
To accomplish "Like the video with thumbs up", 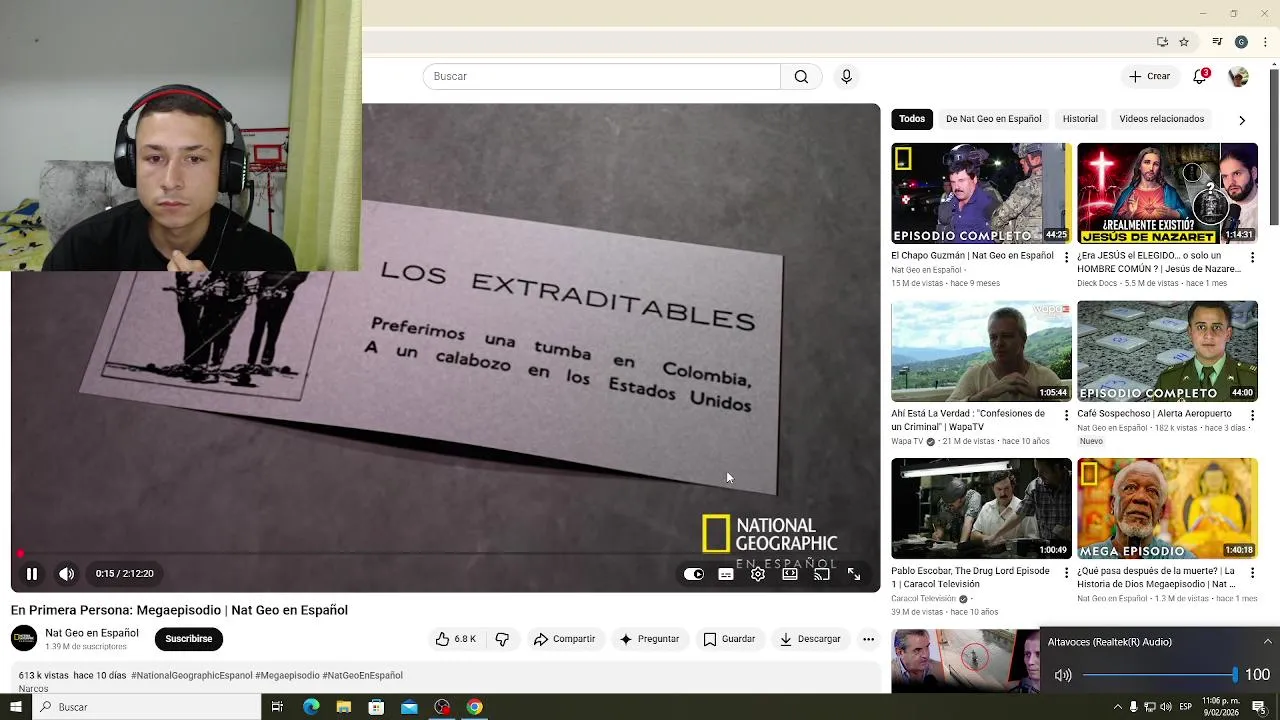I will pos(455,639).
